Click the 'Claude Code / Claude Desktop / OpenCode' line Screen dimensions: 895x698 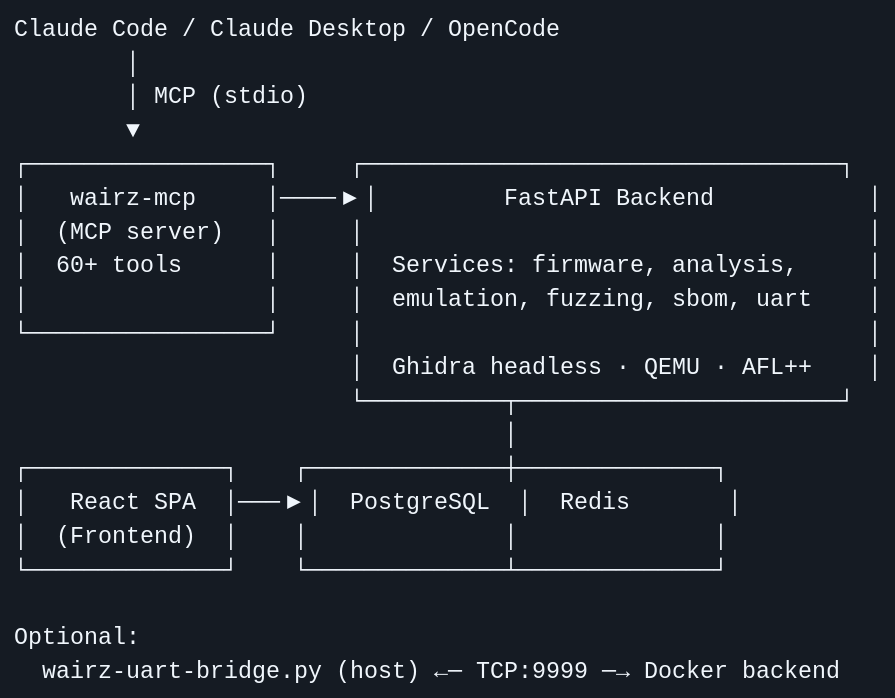tap(287, 29)
